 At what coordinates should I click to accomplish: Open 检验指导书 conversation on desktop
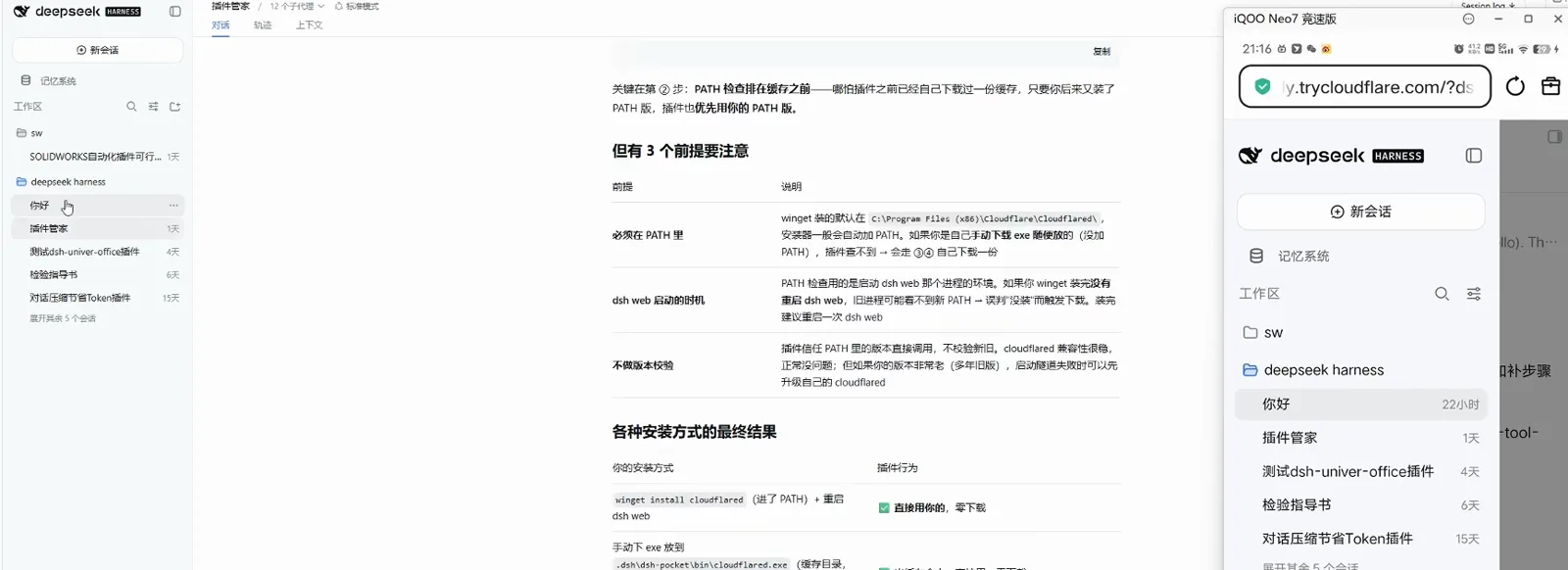[98, 275]
